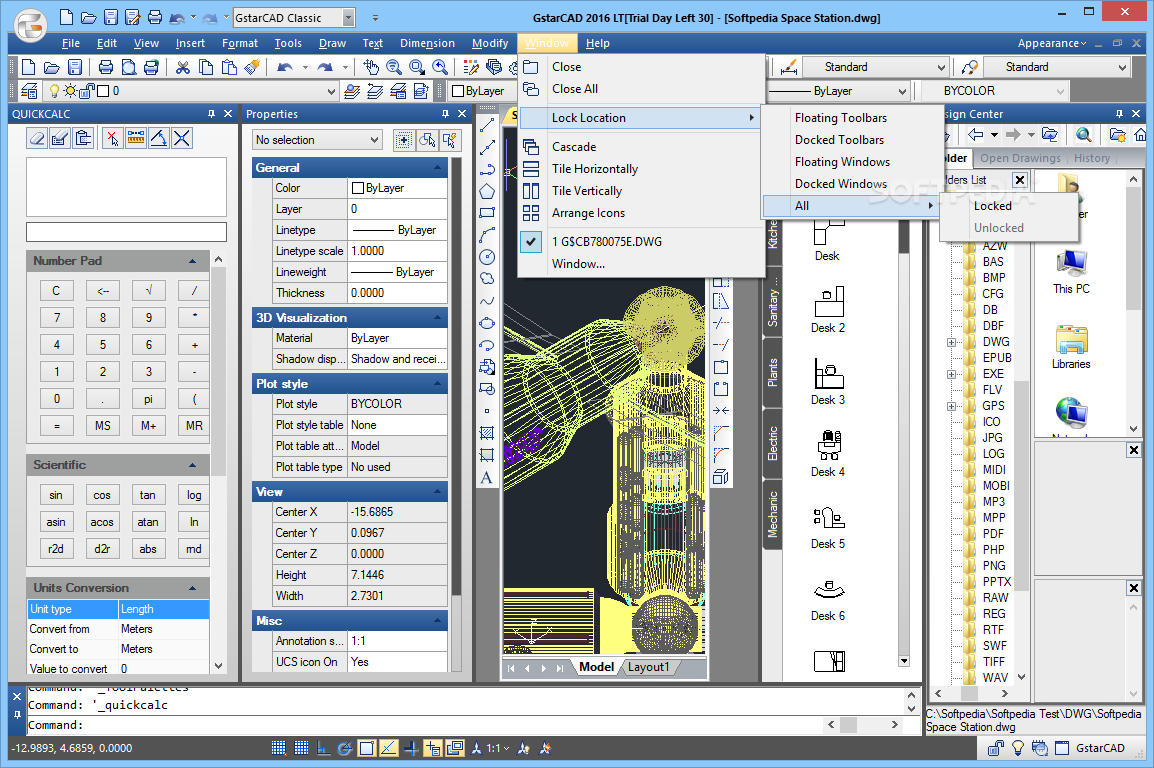
Task: Open the Layer Properties Manager icon
Action: (29, 91)
